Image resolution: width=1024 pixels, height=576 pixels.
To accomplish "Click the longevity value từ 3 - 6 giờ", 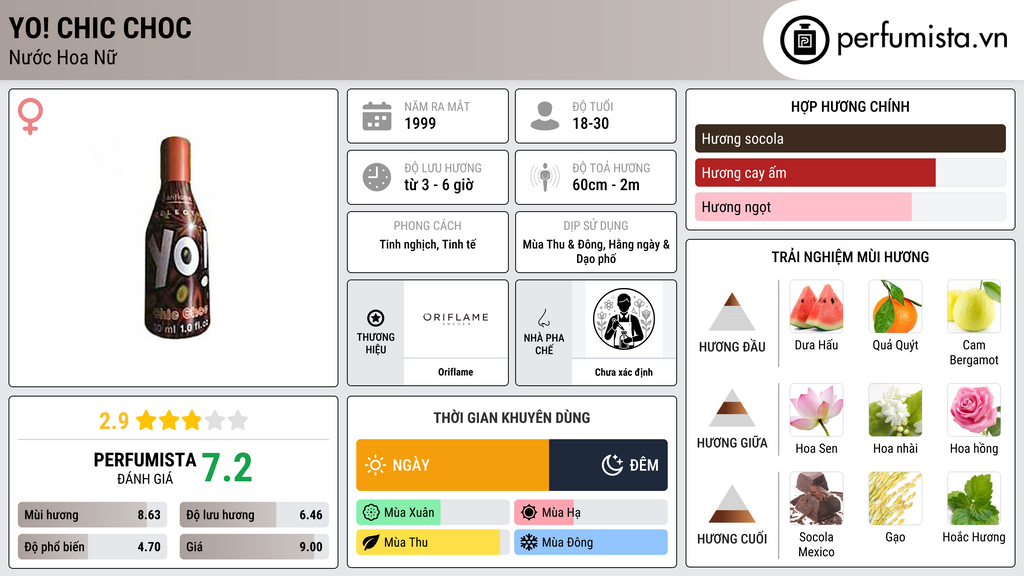I will point(439,185).
